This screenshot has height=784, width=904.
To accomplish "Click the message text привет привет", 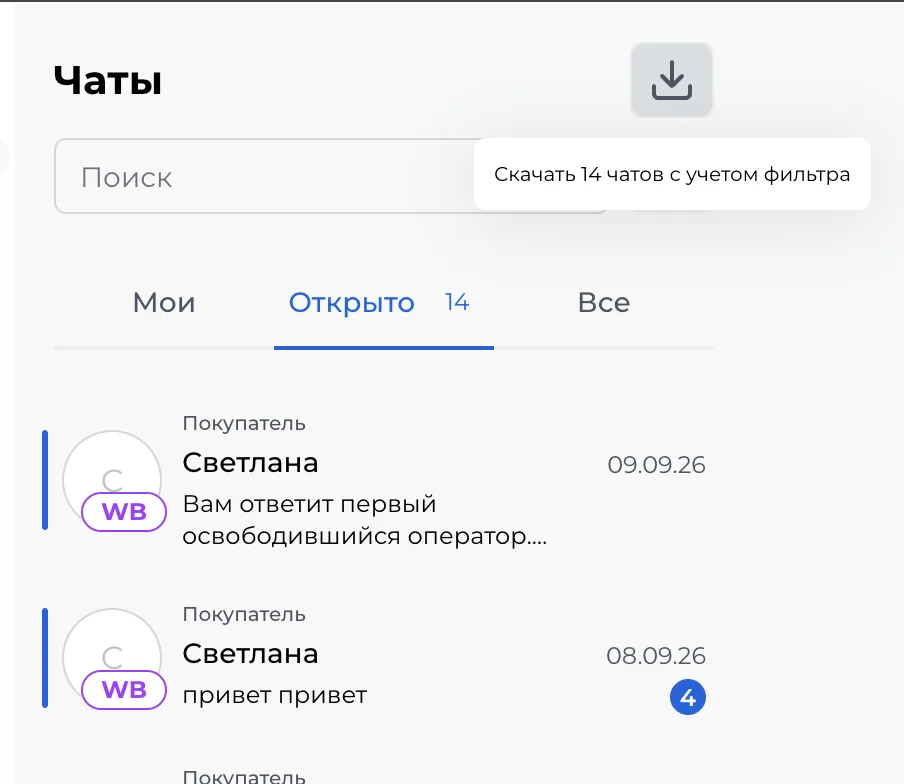I will click(274, 696).
